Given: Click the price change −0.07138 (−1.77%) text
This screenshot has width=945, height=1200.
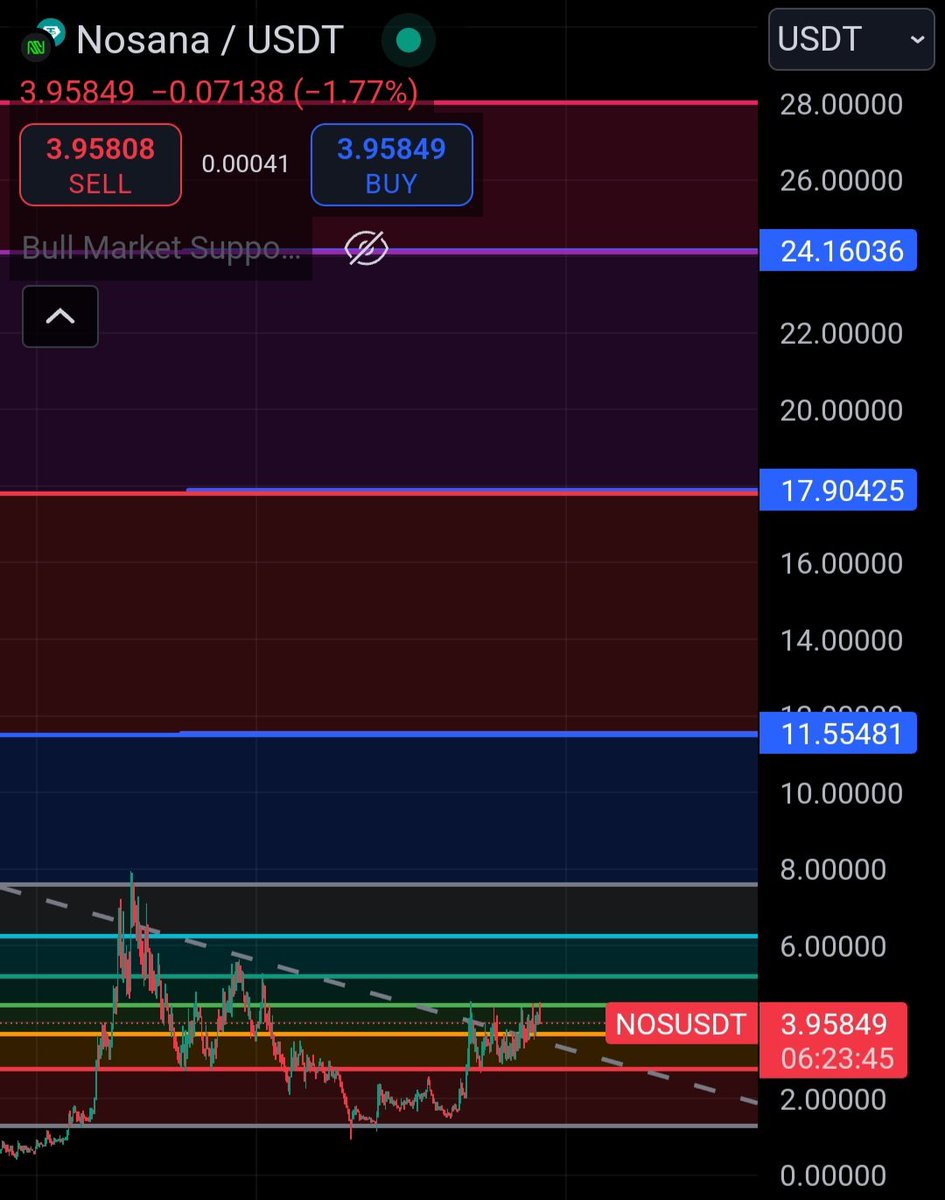Looking at the screenshot, I should click(284, 93).
